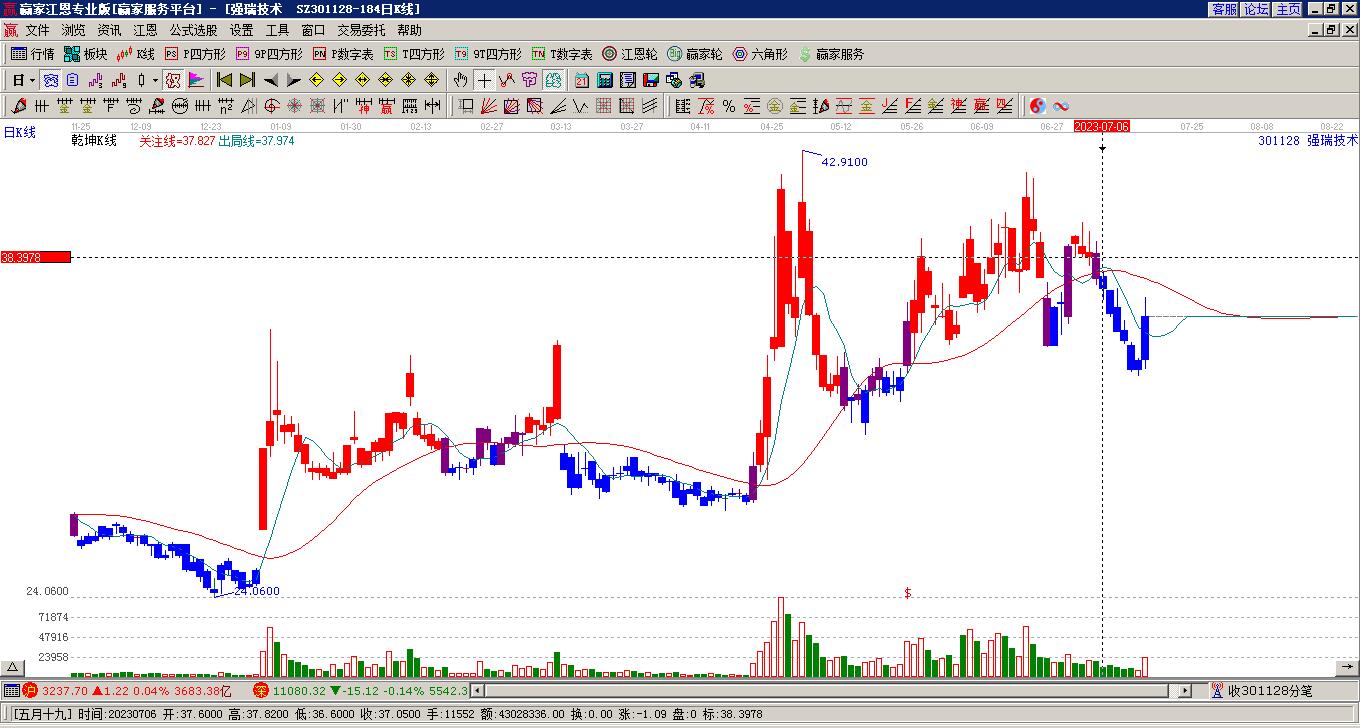
Task: Jump to first bar with skip-start icon
Action: (224, 80)
